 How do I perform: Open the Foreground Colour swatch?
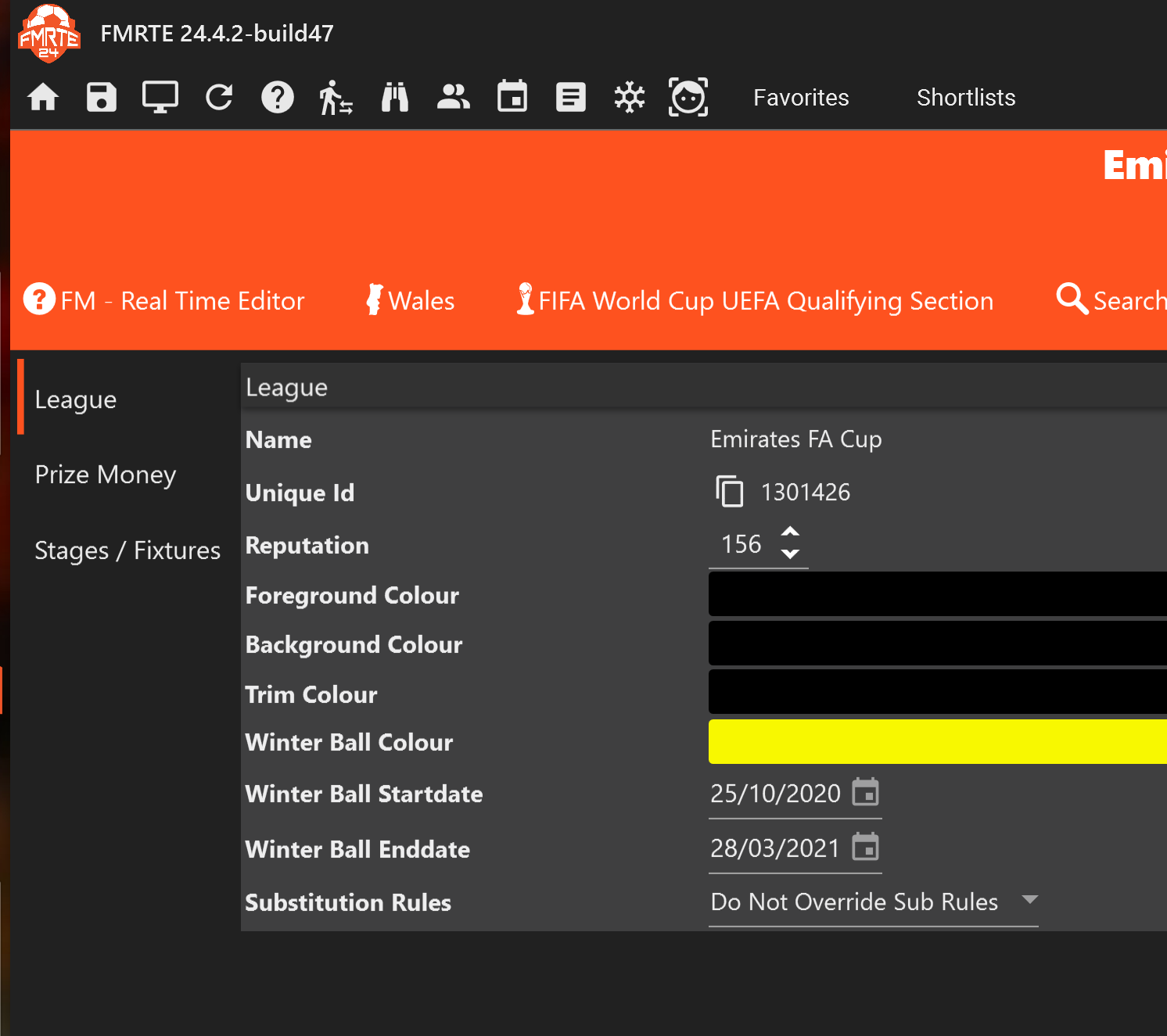938,594
